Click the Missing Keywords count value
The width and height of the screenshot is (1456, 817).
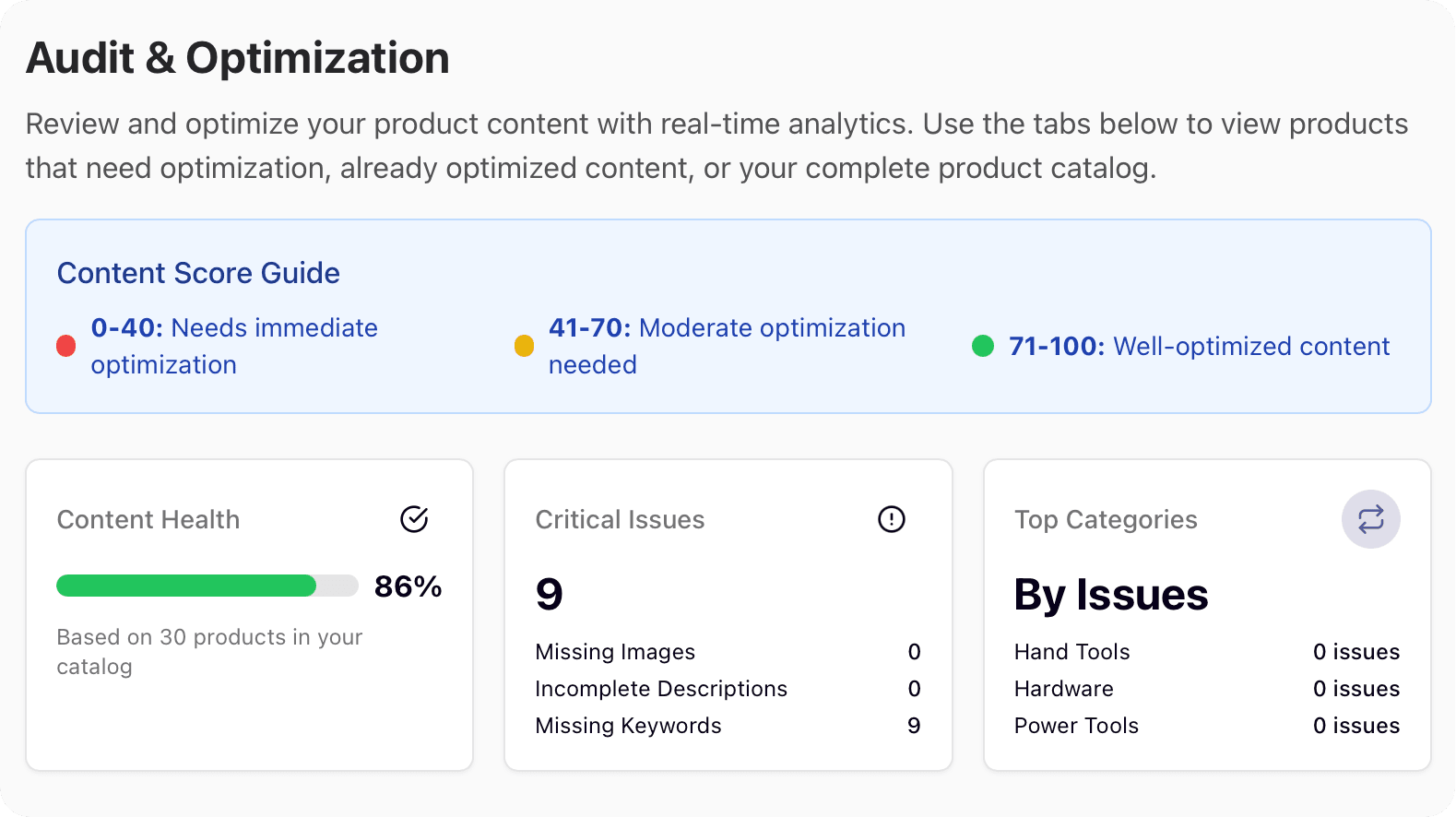coord(914,726)
